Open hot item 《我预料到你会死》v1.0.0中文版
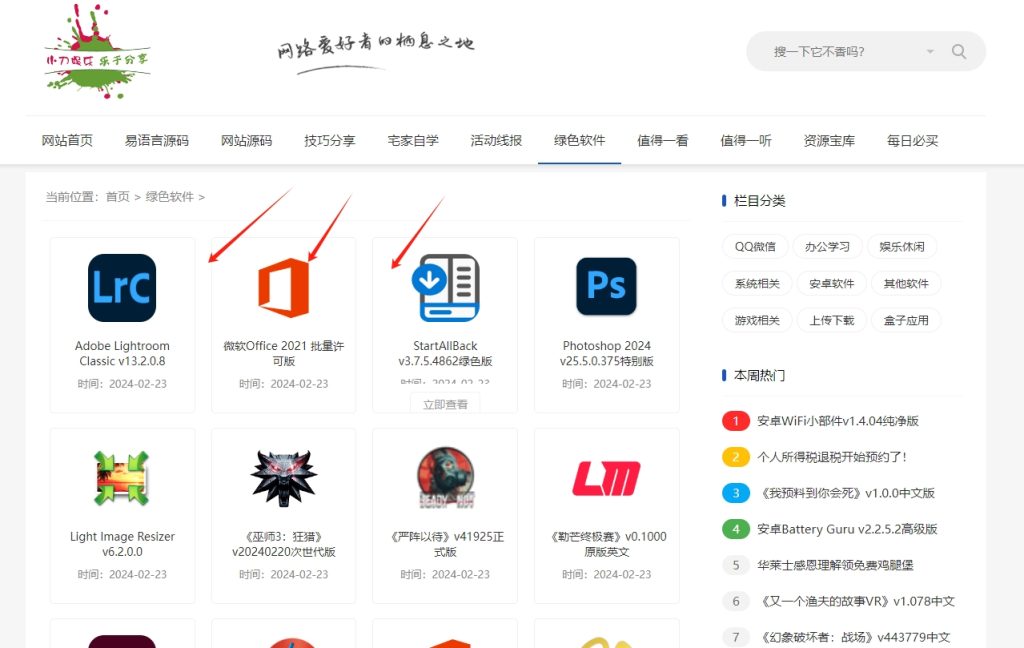Screen dimensions: 1024x648 [846, 493]
